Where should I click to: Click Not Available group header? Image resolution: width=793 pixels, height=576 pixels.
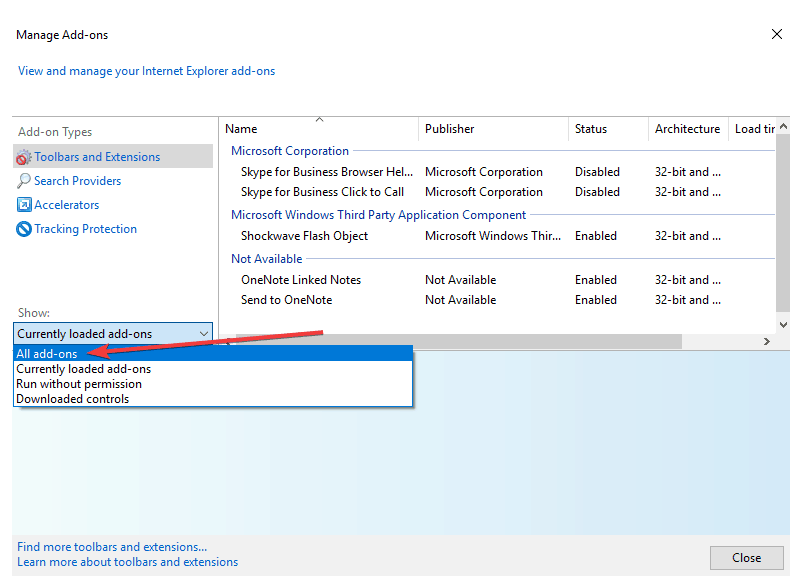point(267,259)
